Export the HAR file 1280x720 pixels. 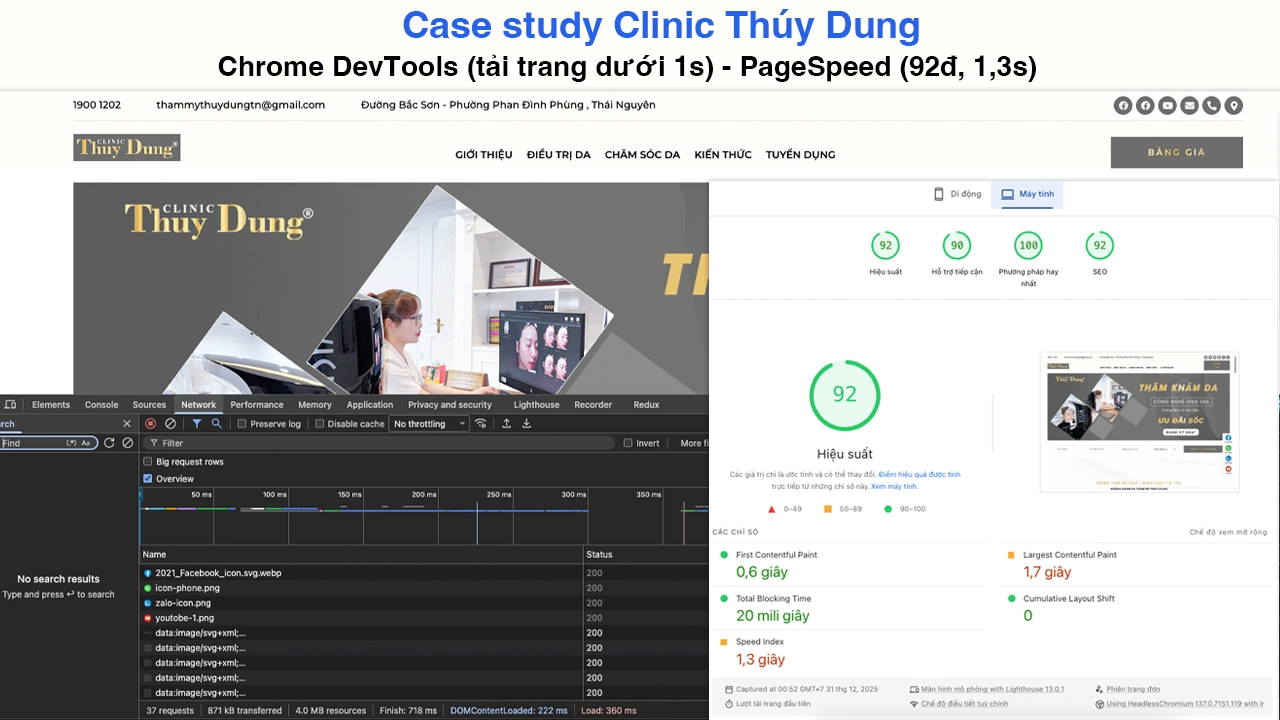tap(526, 423)
